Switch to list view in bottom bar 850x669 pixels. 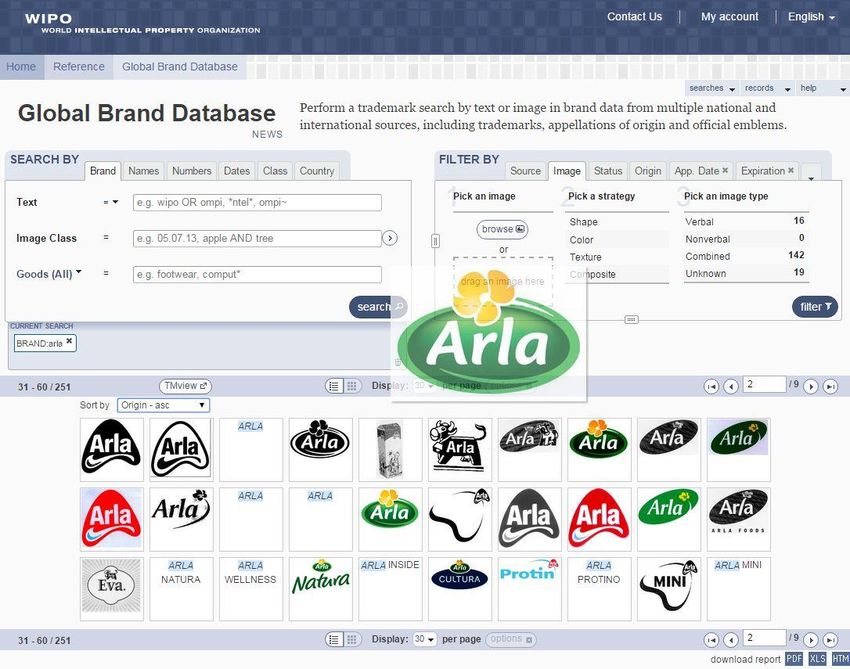[x=334, y=640]
